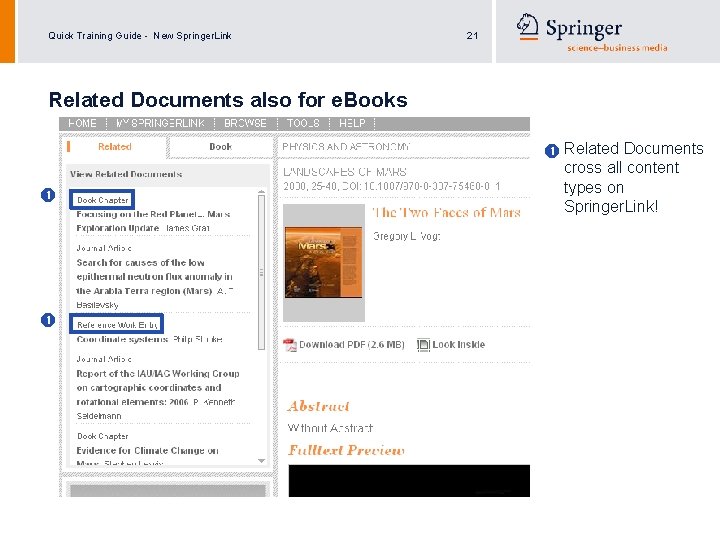Switch to the Book tab
This screenshot has width=720, height=540.
(220, 146)
